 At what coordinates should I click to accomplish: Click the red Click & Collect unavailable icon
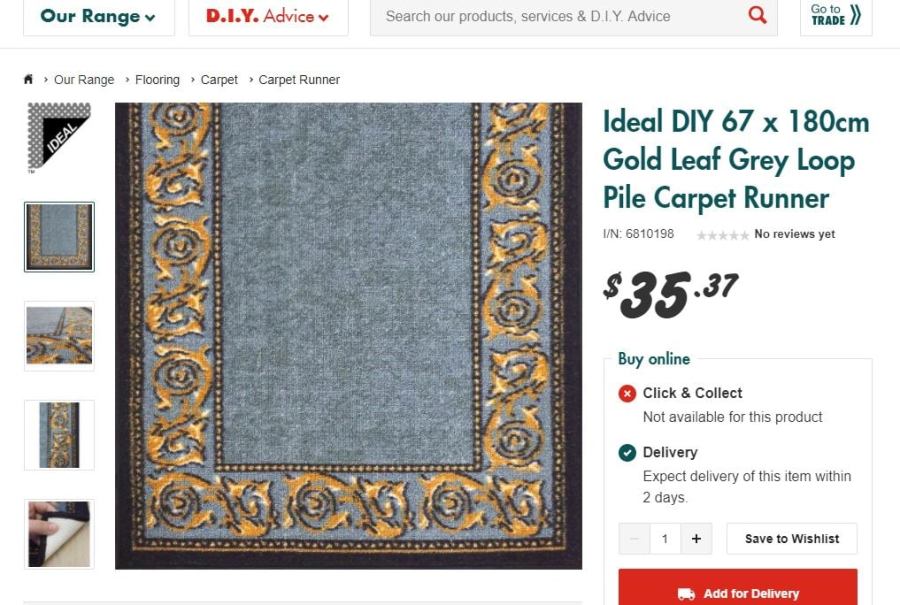point(627,393)
